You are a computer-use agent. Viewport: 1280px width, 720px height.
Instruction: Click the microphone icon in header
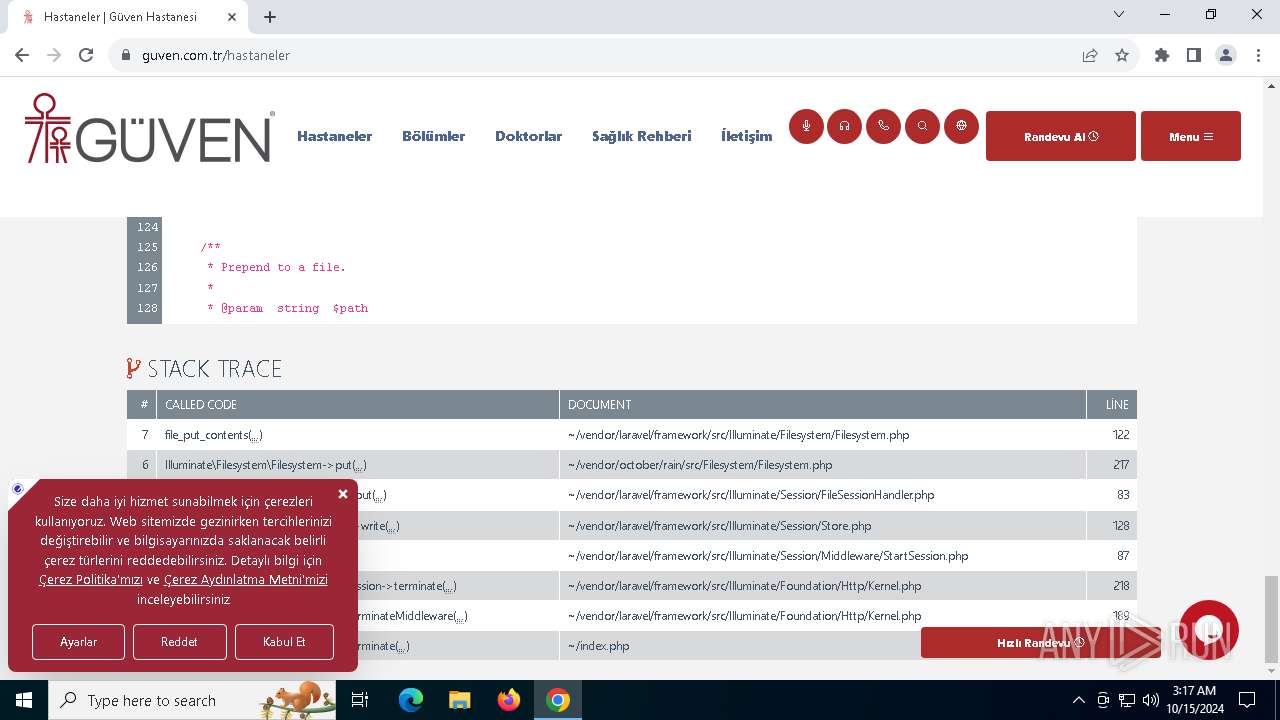point(806,126)
